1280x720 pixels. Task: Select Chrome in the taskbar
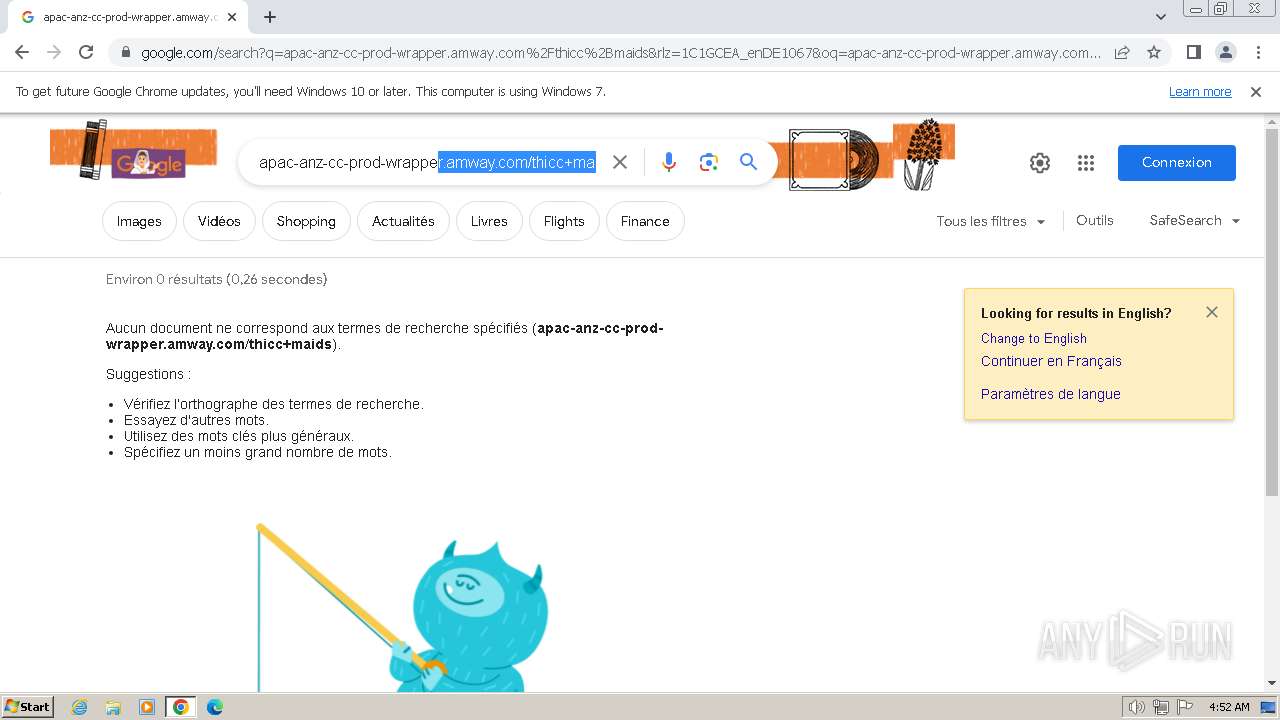[181, 707]
